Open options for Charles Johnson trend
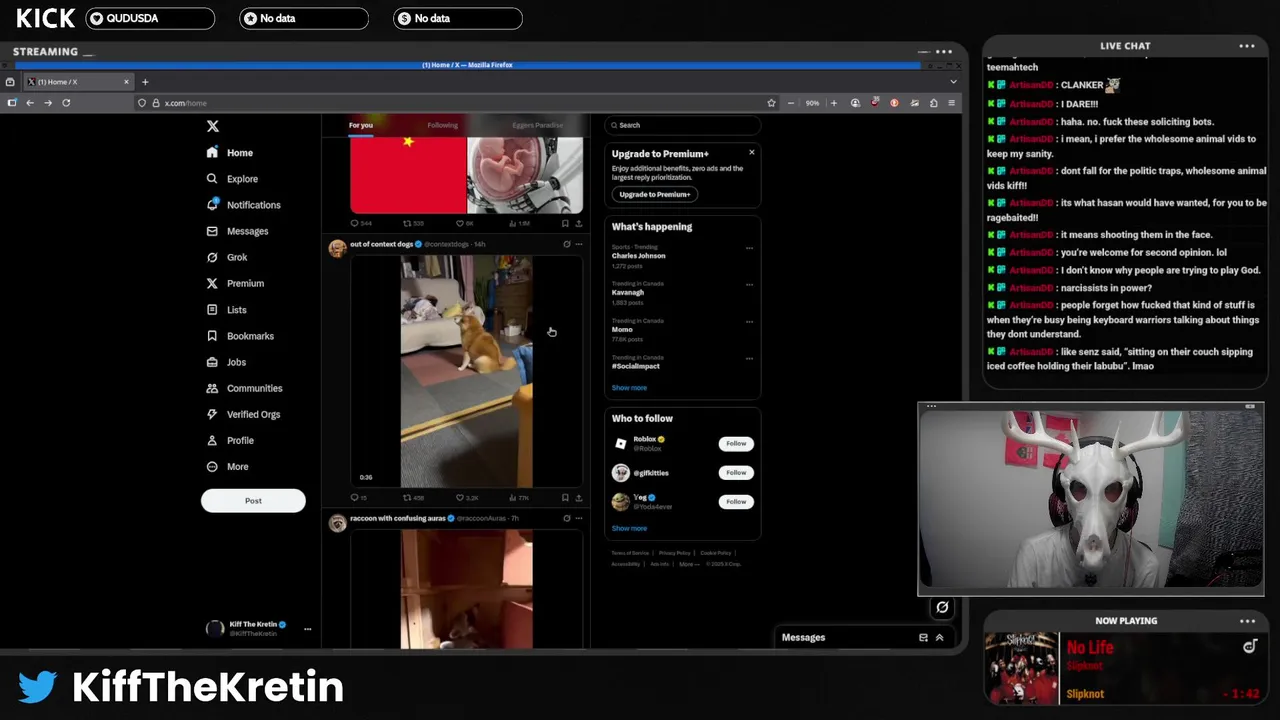This screenshot has height=720, width=1280. pyautogui.click(x=749, y=248)
